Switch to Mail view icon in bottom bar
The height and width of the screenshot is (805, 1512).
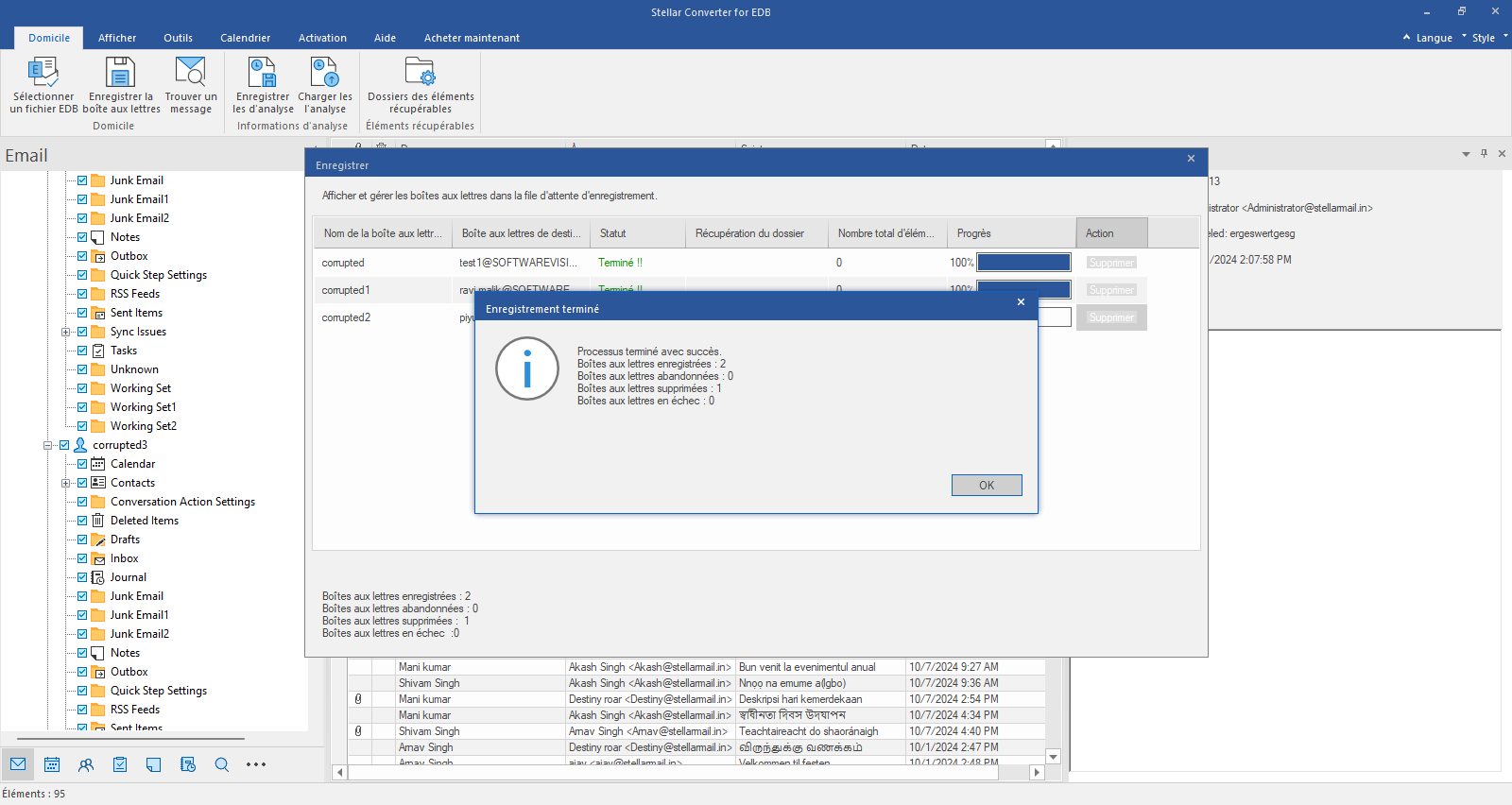pyautogui.click(x=18, y=764)
